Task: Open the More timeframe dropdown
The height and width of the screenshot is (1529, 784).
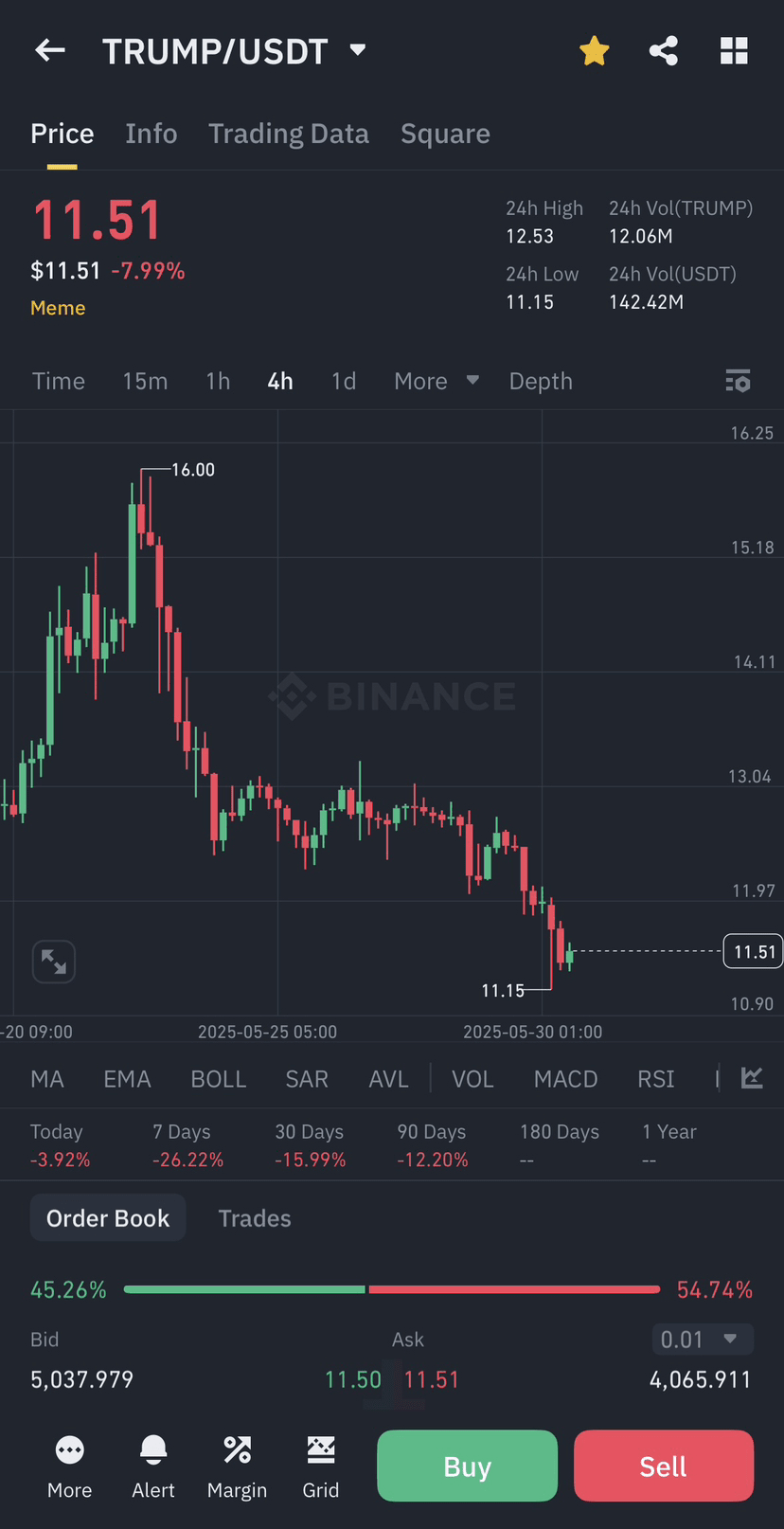Action: 437,381
